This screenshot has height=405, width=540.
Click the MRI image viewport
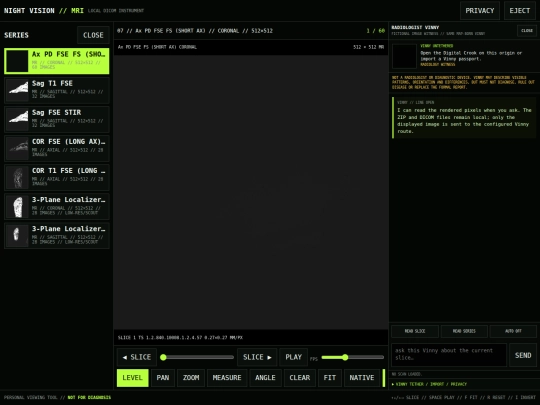(x=251, y=192)
